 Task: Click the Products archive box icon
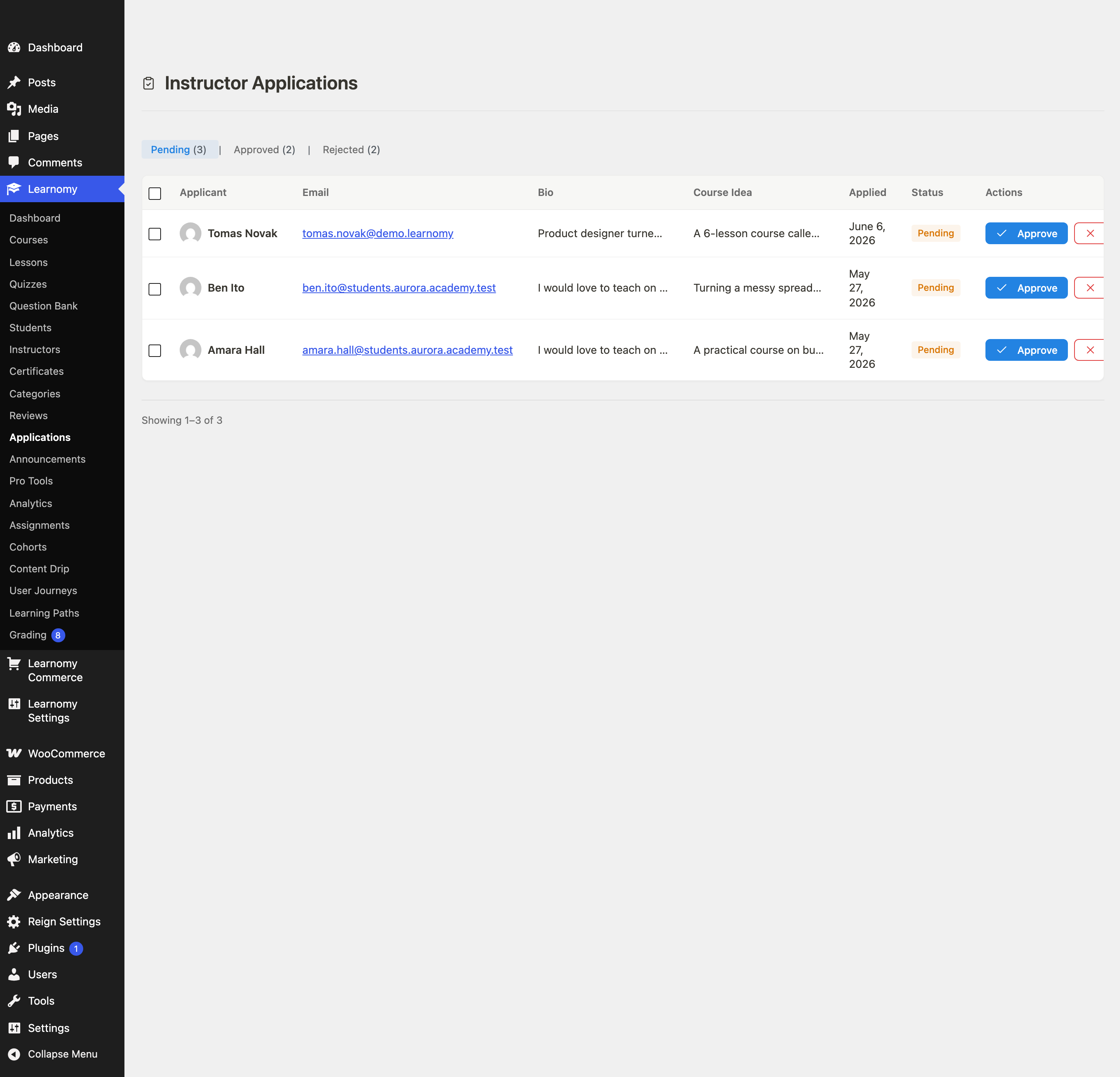tap(14, 780)
